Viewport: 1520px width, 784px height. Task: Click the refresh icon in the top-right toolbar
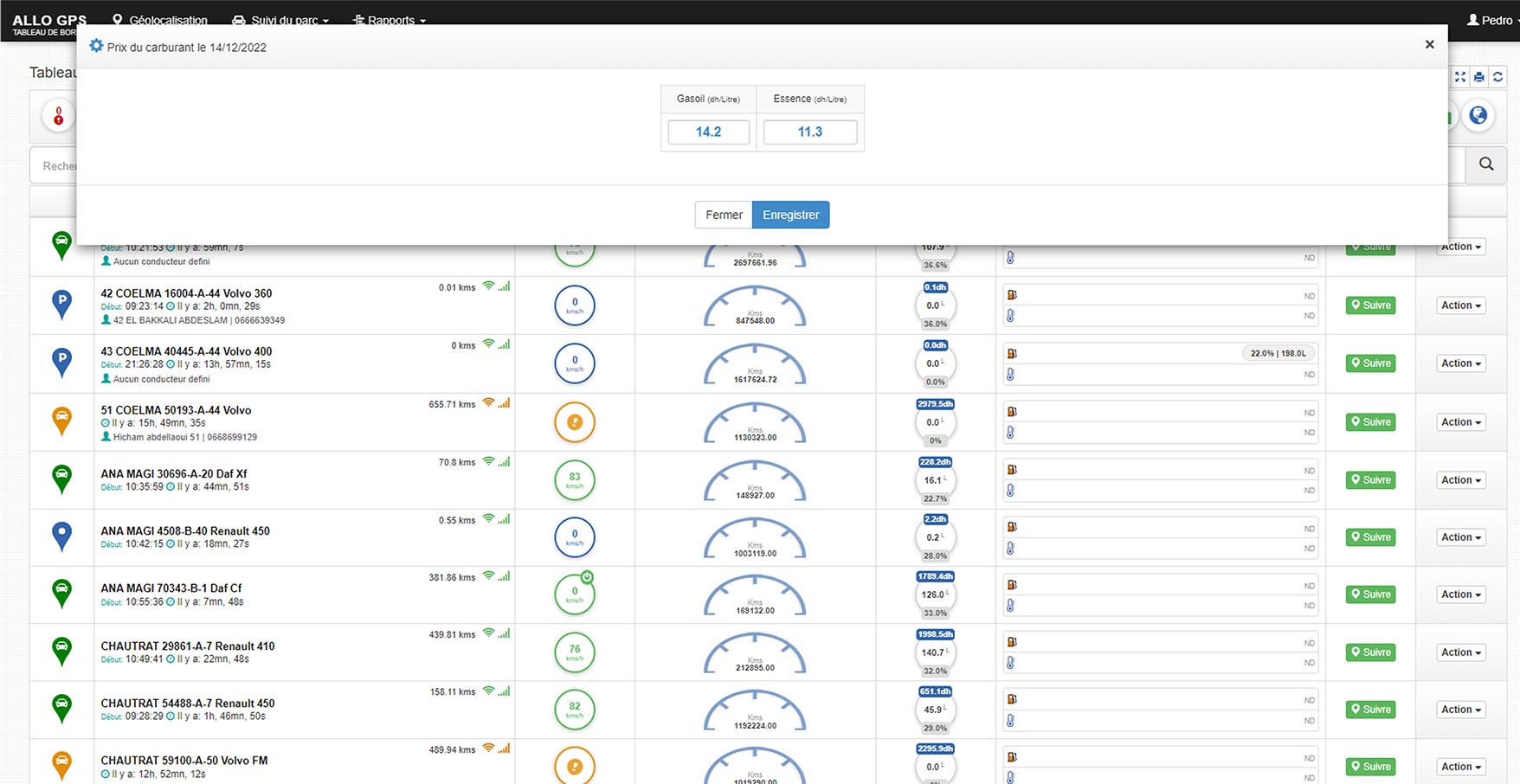coord(1497,77)
